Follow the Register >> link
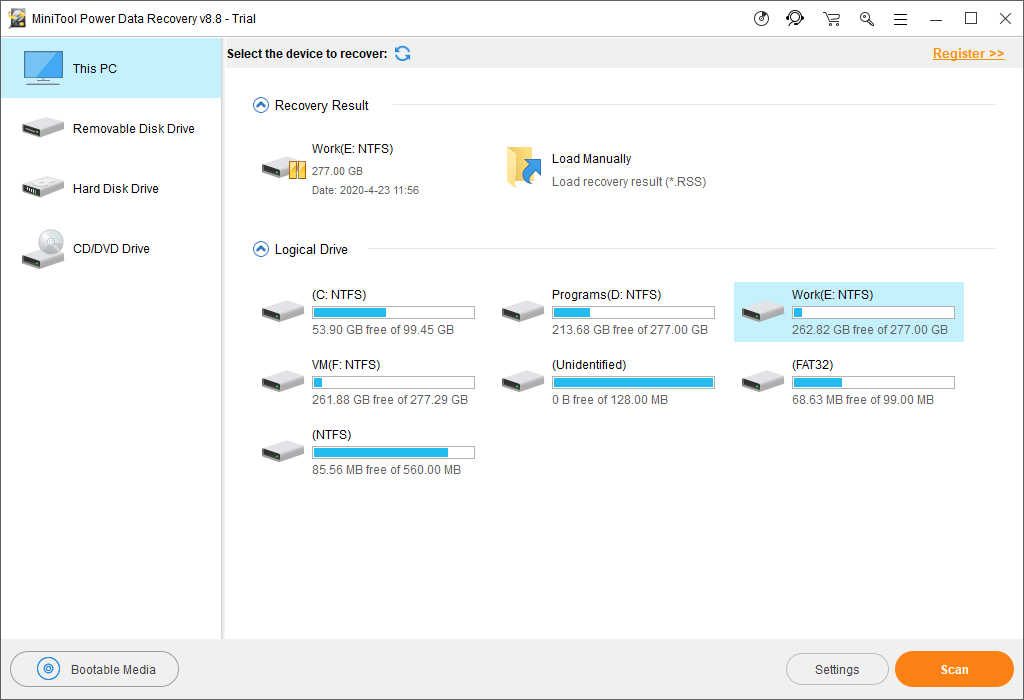1024x700 pixels. tap(968, 53)
